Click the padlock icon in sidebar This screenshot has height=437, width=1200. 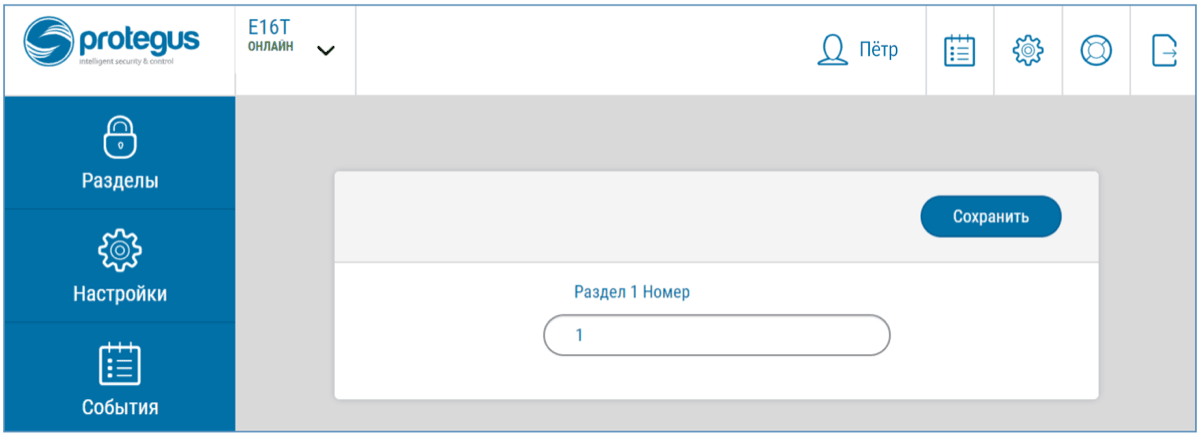pyautogui.click(x=120, y=138)
